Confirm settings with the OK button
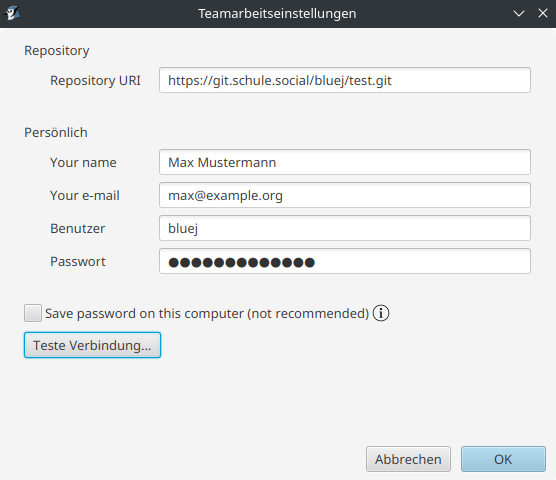Image resolution: width=556 pixels, height=480 pixels. (503, 459)
